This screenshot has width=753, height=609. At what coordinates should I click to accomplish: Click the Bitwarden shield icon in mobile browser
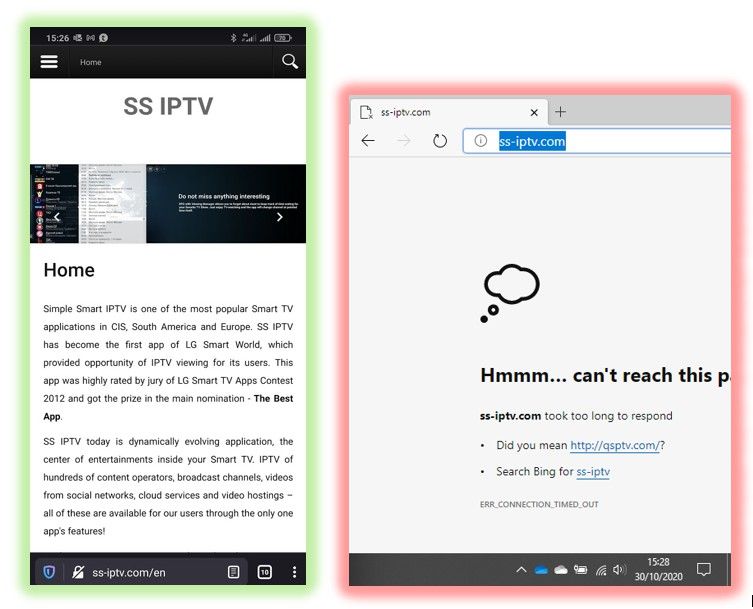tap(49, 572)
